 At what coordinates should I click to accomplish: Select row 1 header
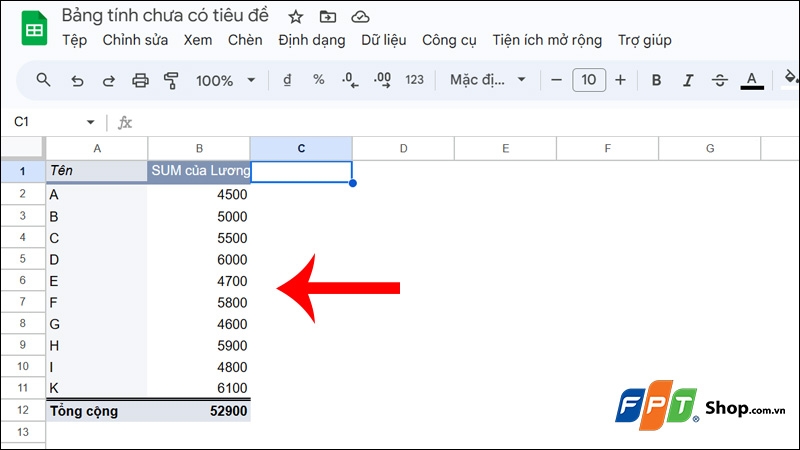click(22, 171)
